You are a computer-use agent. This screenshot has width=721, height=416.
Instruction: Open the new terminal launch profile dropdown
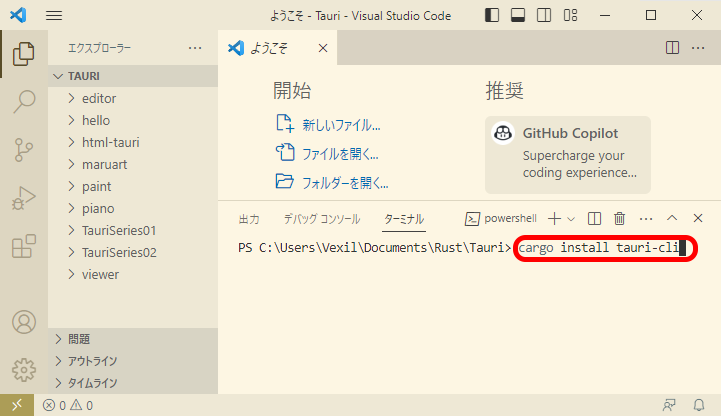point(571,218)
